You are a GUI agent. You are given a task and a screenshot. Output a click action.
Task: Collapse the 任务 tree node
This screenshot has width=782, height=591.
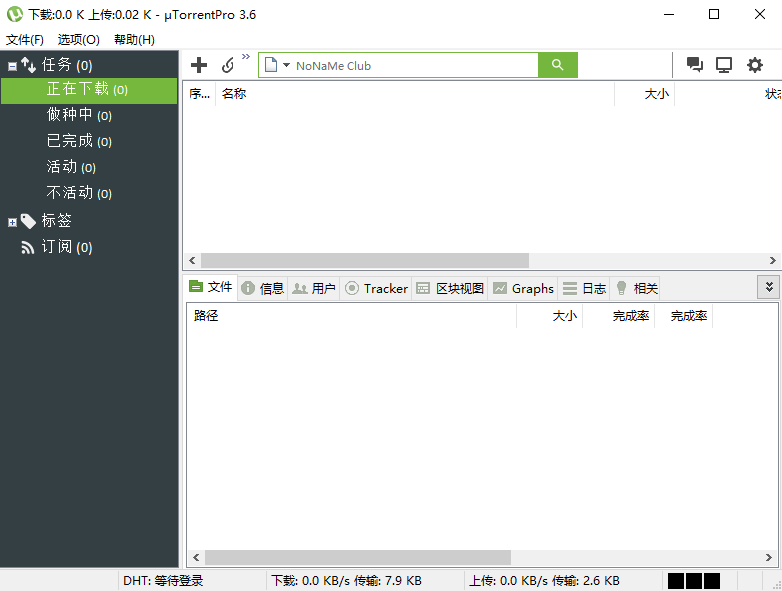click(12, 66)
